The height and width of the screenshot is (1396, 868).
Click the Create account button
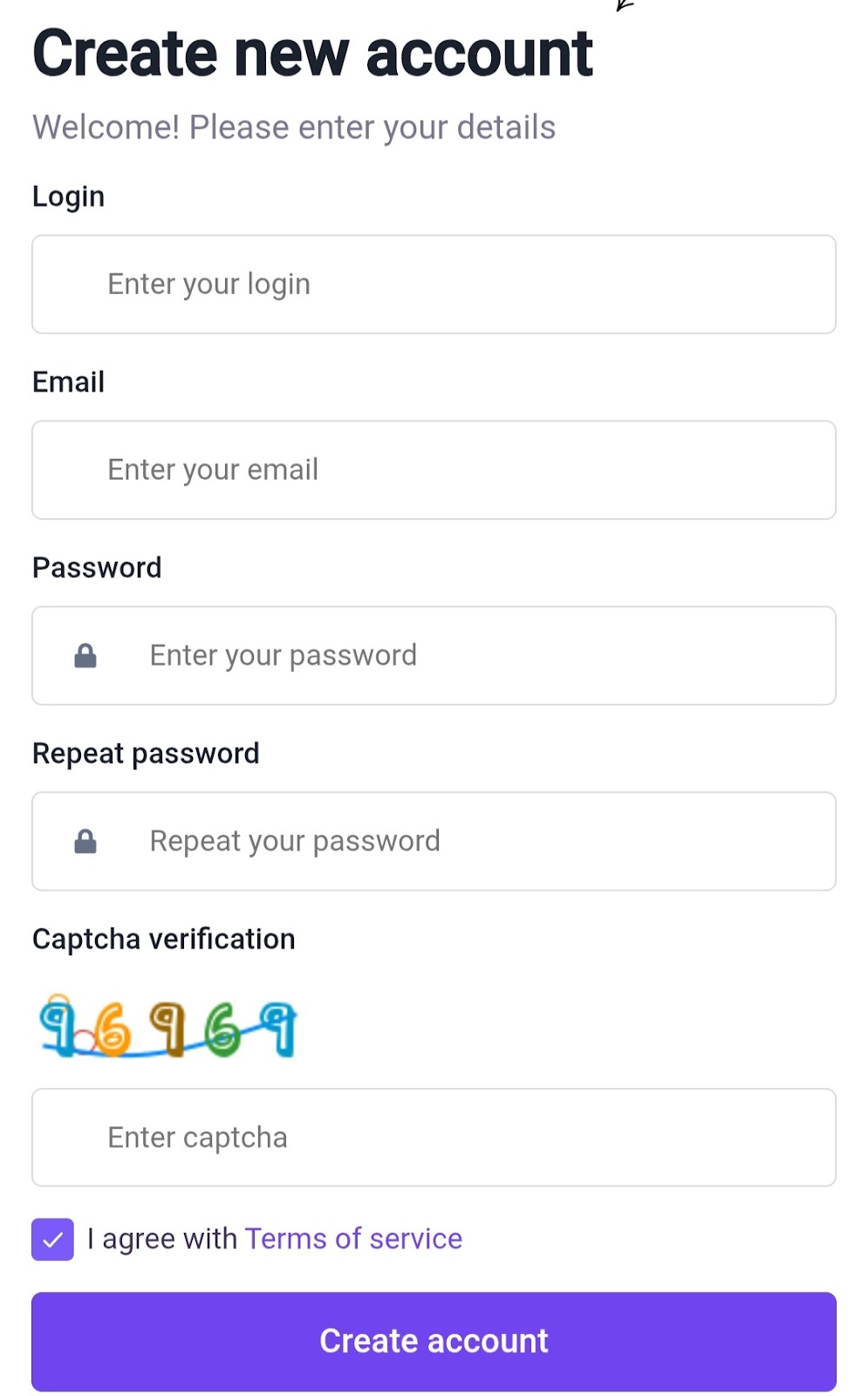point(434,1341)
